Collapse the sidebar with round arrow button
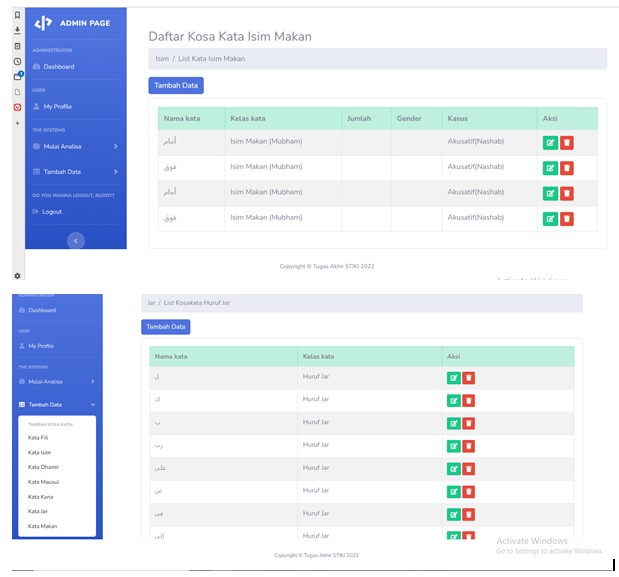The width and height of the screenshot is (619, 577). [76, 241]
